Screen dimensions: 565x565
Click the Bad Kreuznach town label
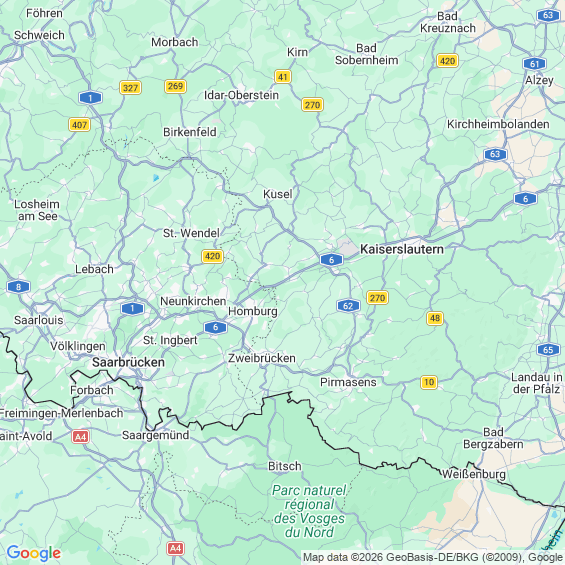pos(448,22)
